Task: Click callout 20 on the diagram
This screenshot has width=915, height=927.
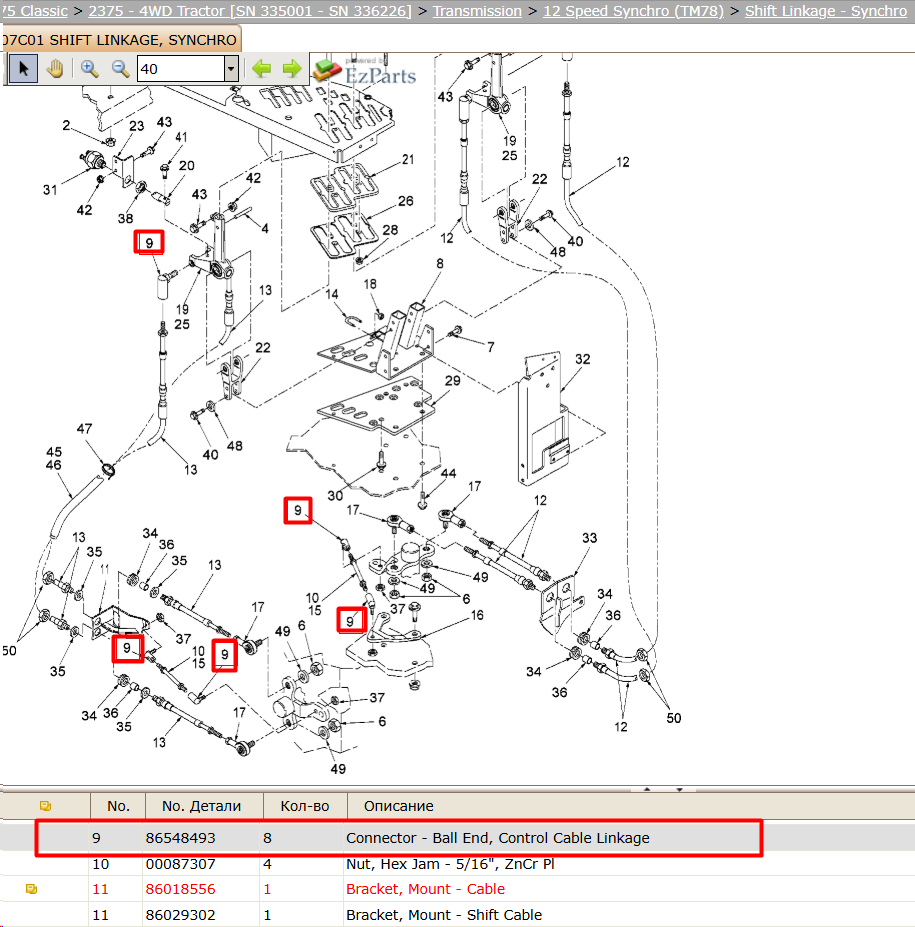Action: (x=186, y=166)
